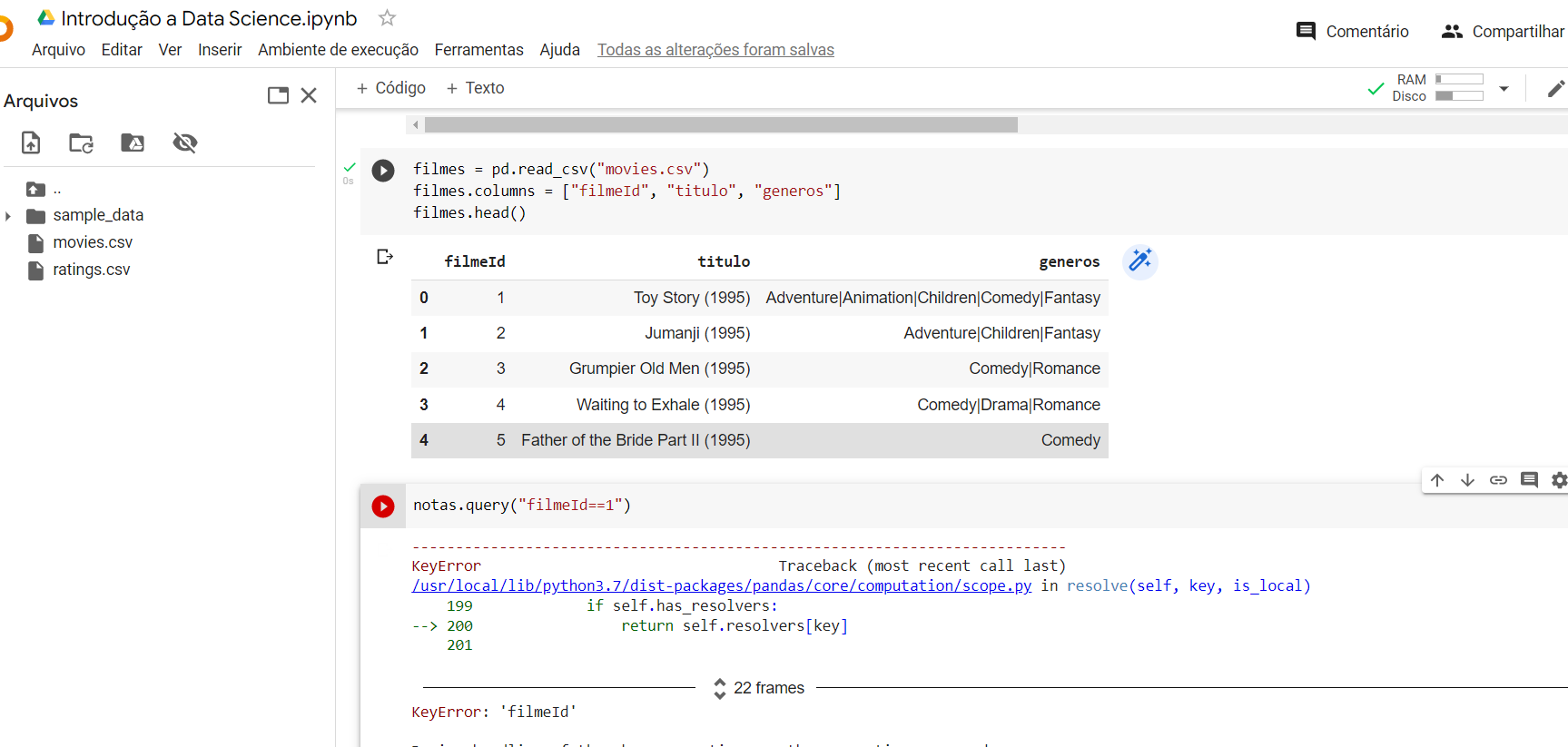Click the titulo column header
The width and height of the screenshot is (1568, 747).
(724, 262)
